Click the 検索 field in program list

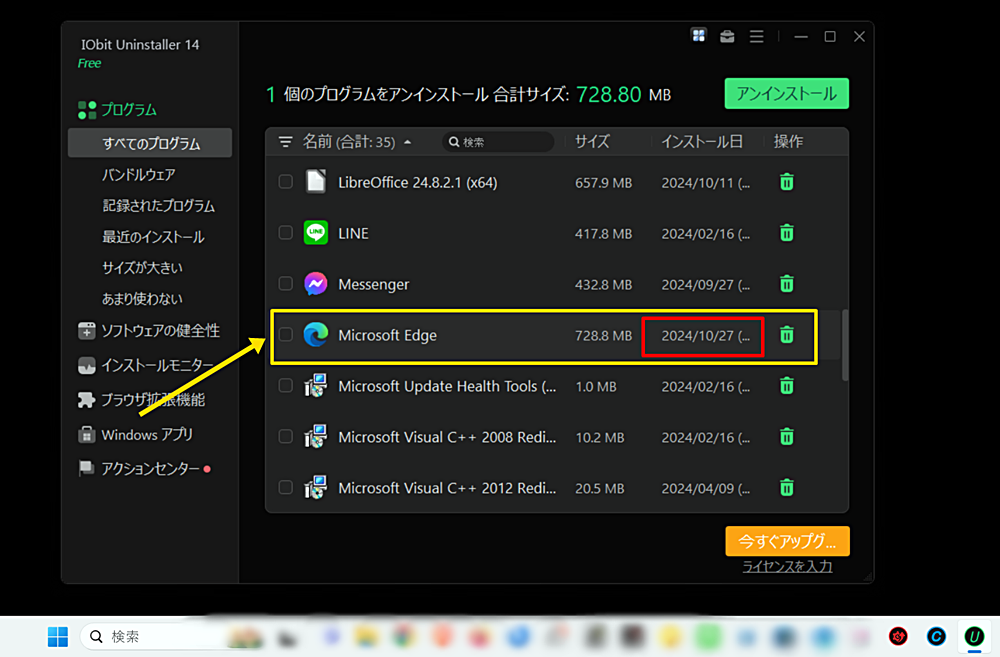(x=497, y=142)
